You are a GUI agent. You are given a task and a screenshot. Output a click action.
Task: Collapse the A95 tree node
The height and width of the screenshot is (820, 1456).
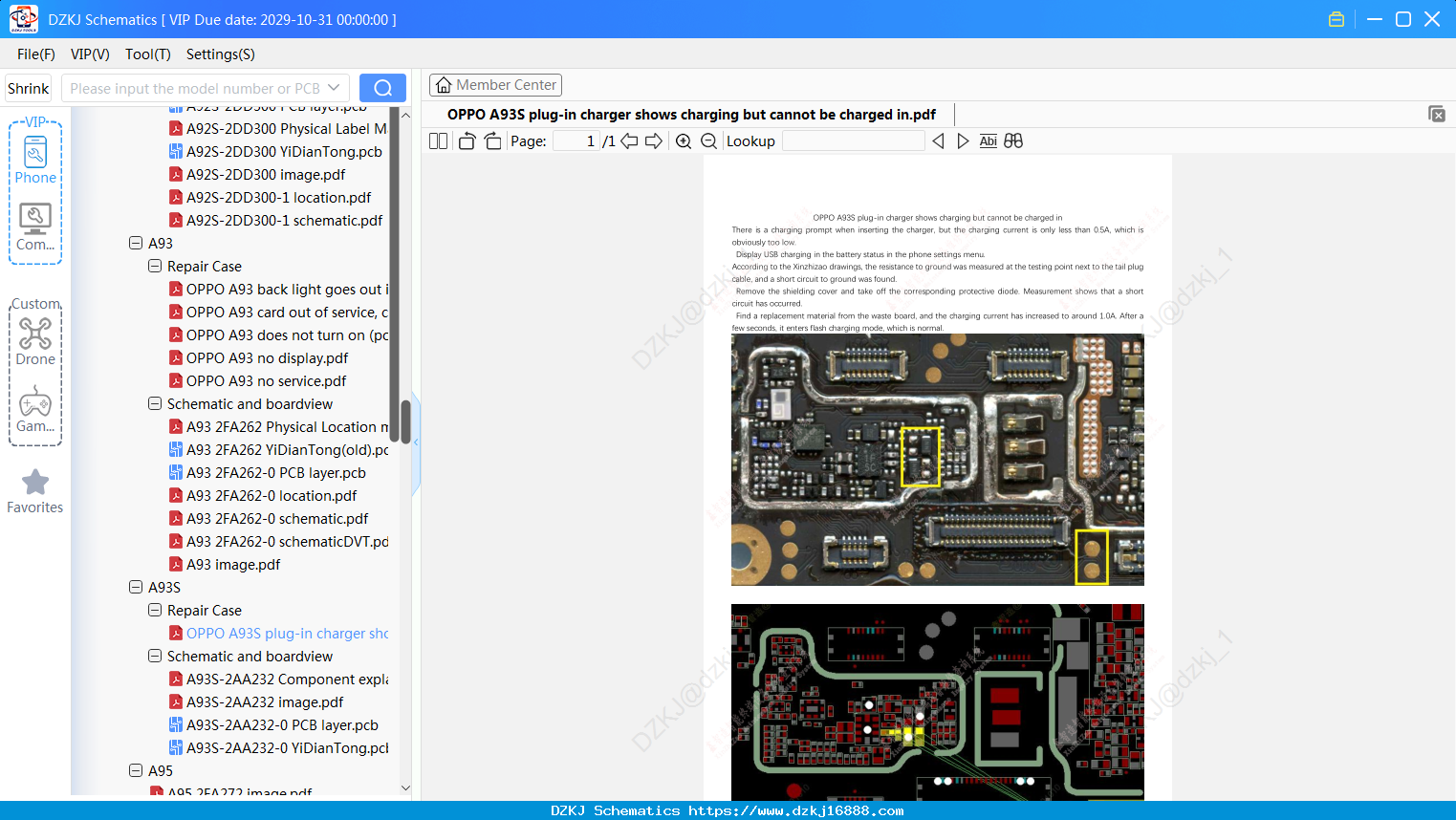(136, 771)
